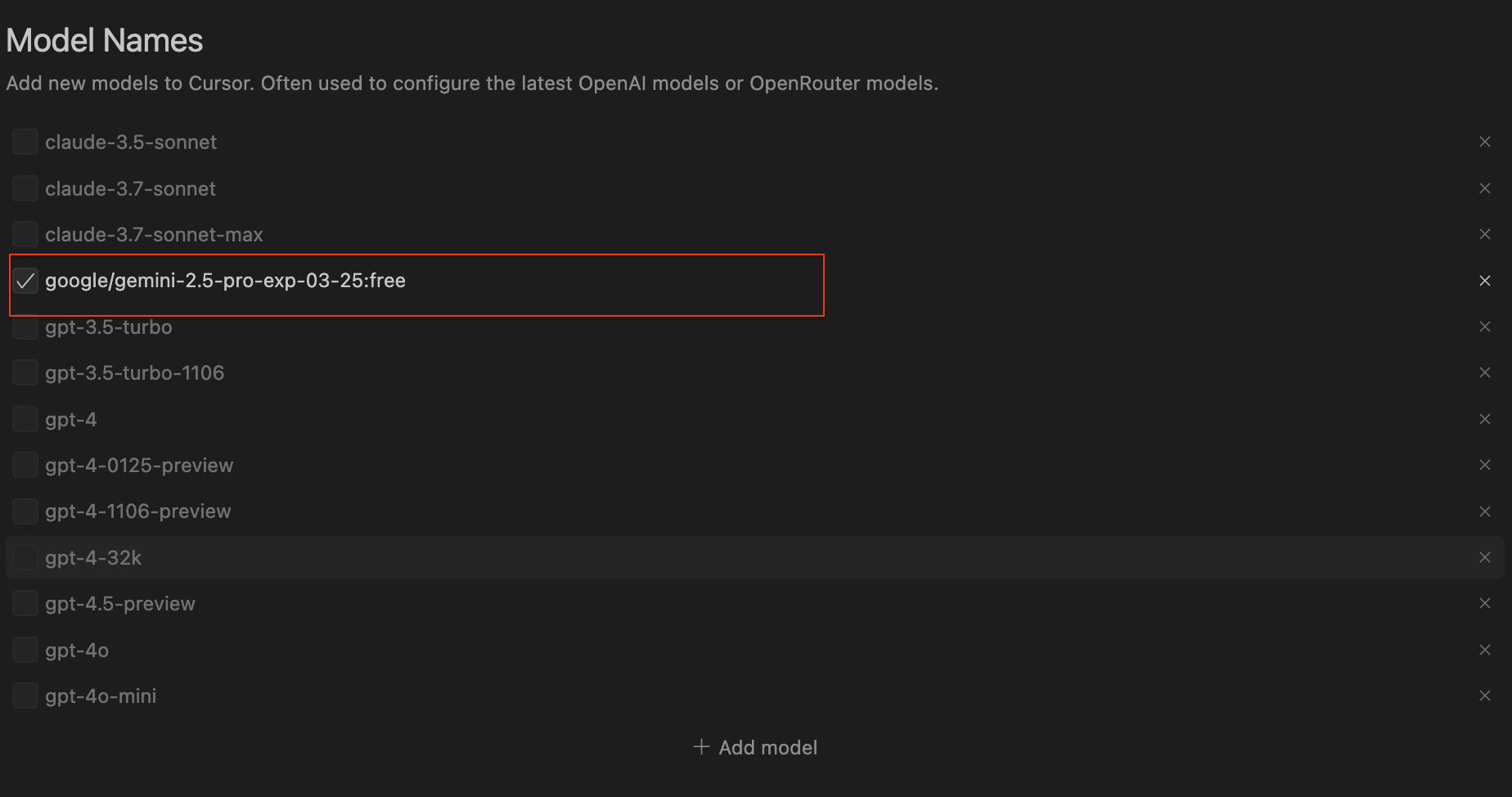Delete gpt-3.5-turbo using its X icon
Viewport: 1512px width, 797px height.
pos(1485,326)
